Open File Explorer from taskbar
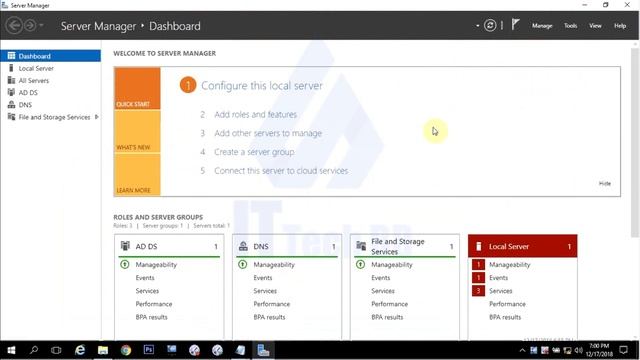The width and height of the screenshot is (640, 360). coord(103,350)
